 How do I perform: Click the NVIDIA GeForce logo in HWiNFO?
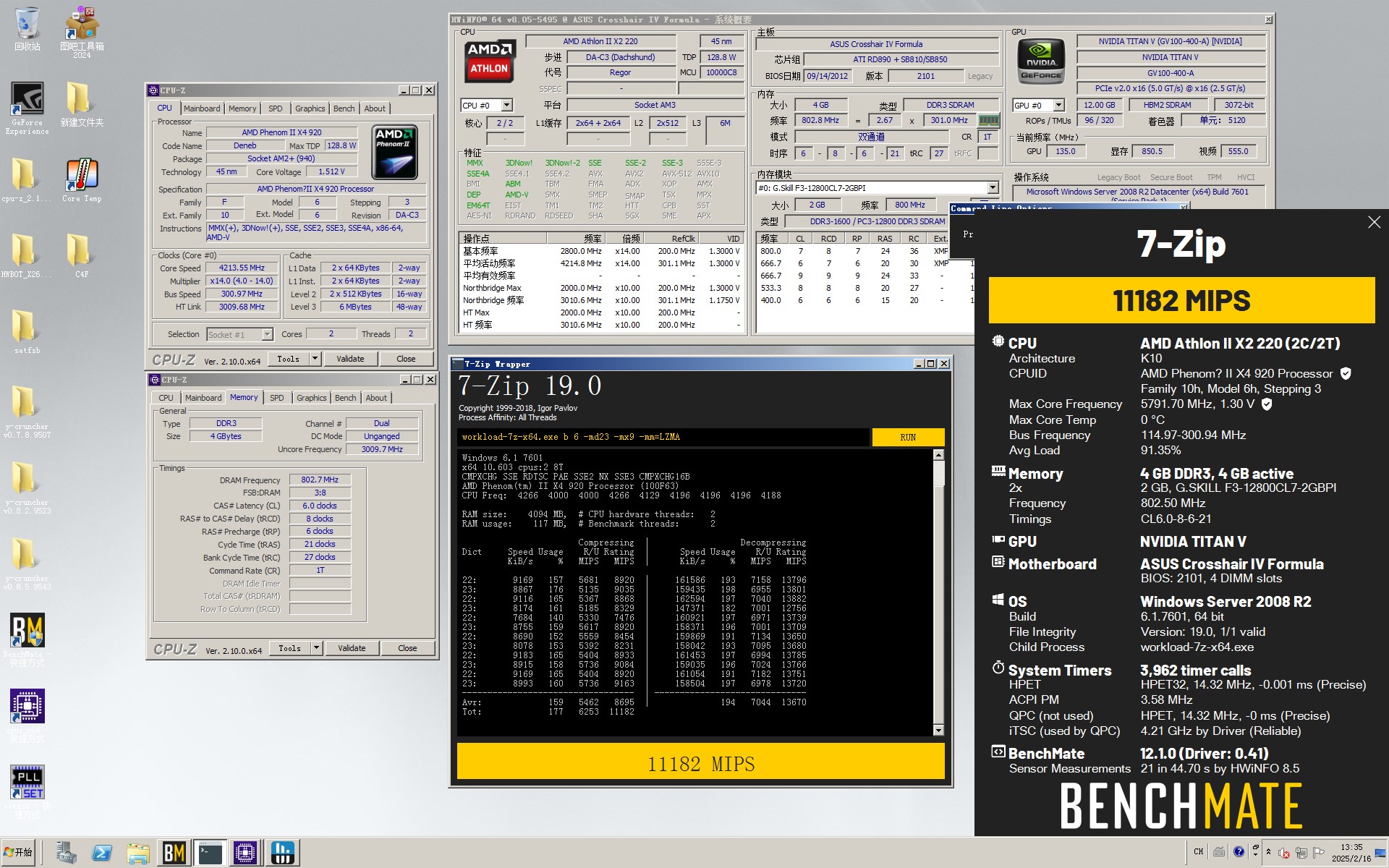(1041, 61)
